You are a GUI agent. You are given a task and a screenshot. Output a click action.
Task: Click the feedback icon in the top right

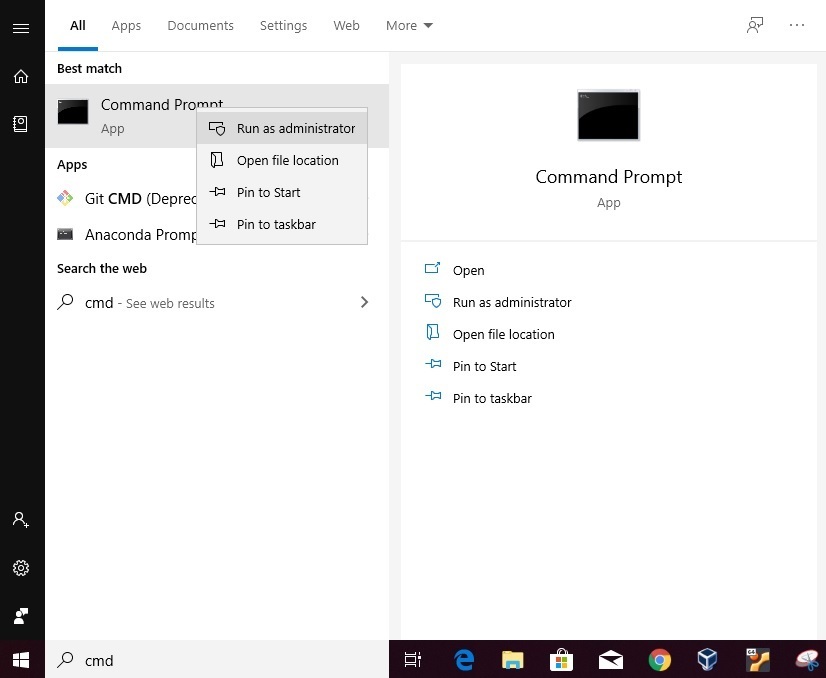coord(755,26)
